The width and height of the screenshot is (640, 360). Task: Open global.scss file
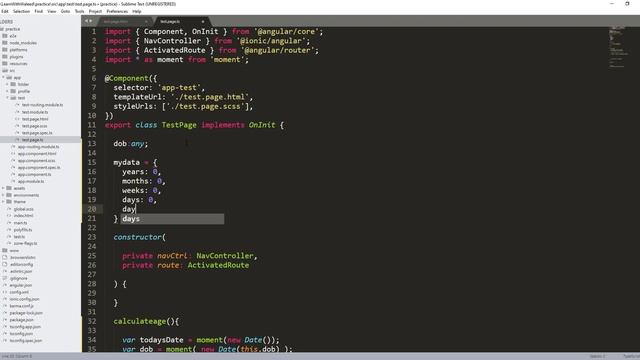pyautogui.click(x=24, y=209)
